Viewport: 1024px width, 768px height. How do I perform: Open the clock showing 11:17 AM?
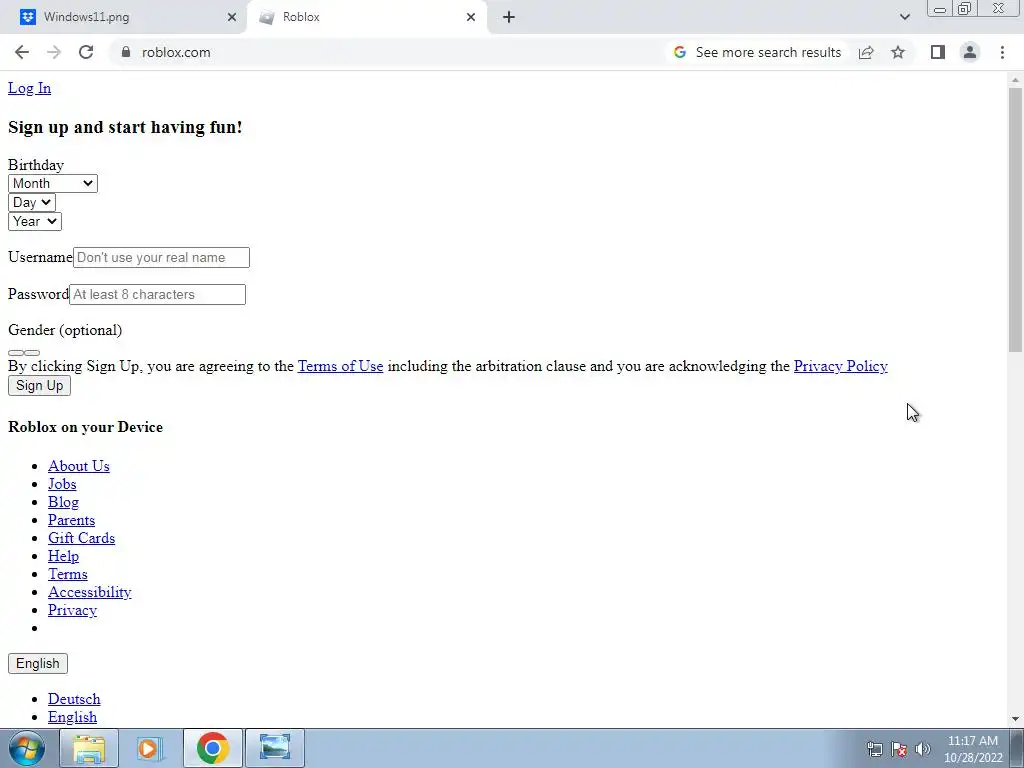[x=973, y=749]
